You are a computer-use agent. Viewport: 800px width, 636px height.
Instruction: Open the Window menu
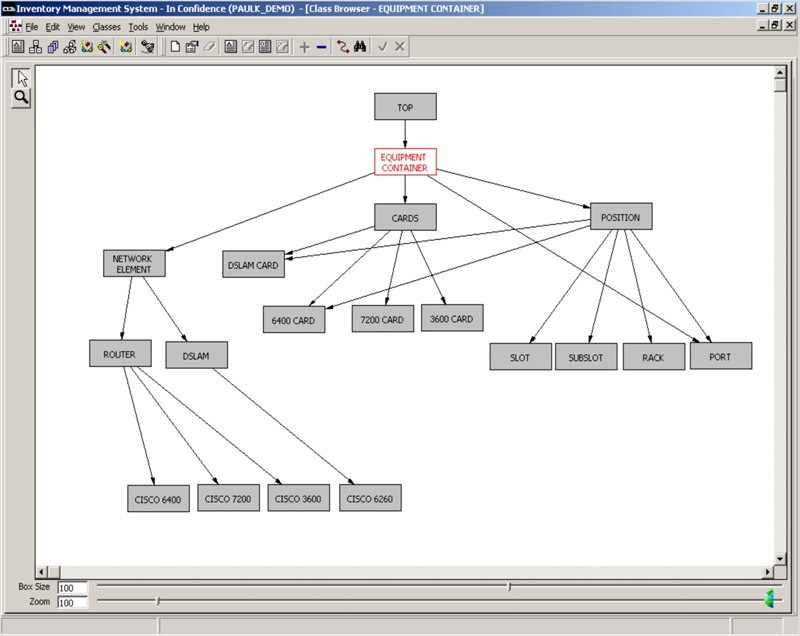tap(170, 27)
